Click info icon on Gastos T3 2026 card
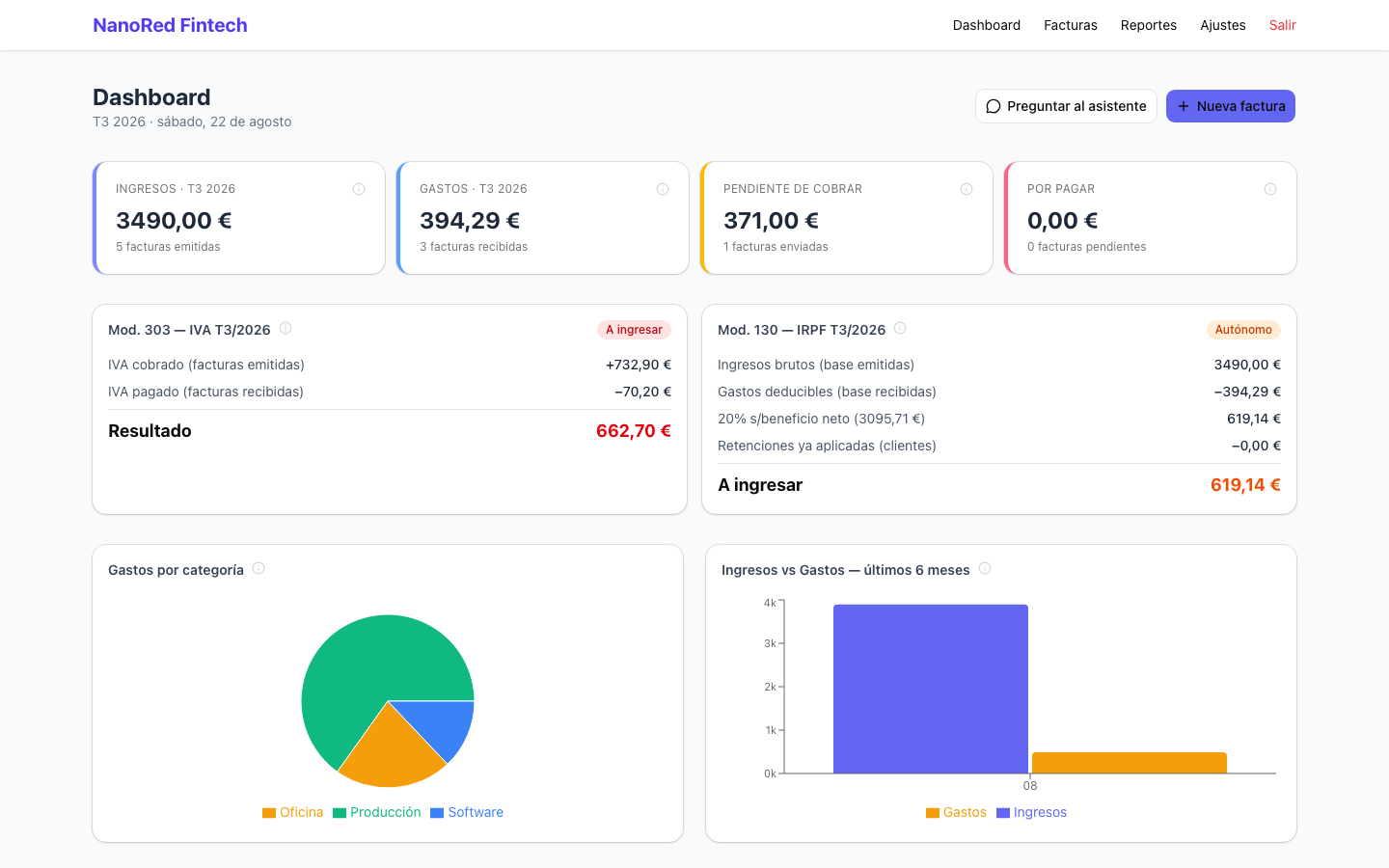This screenshot has width=1389, height=868. pyautogui.click(x=663, y=189)
